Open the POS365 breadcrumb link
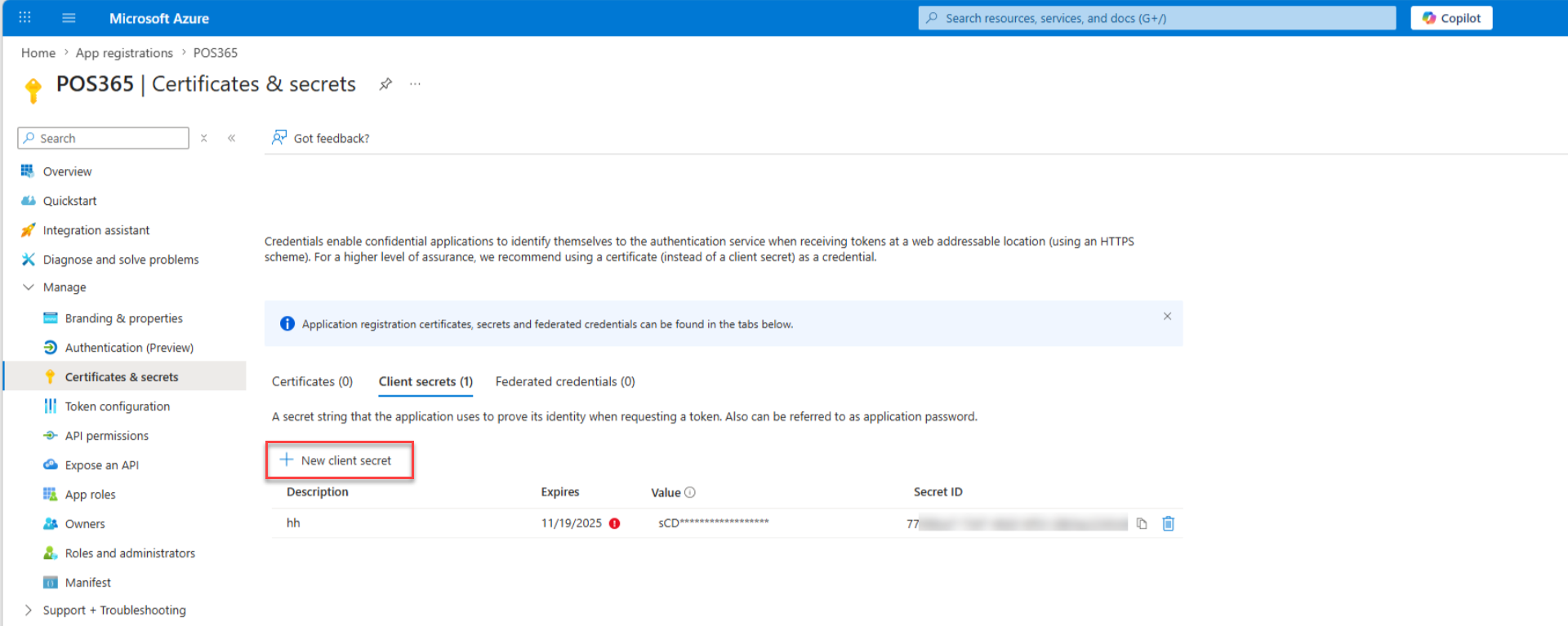 pos(216,53)
